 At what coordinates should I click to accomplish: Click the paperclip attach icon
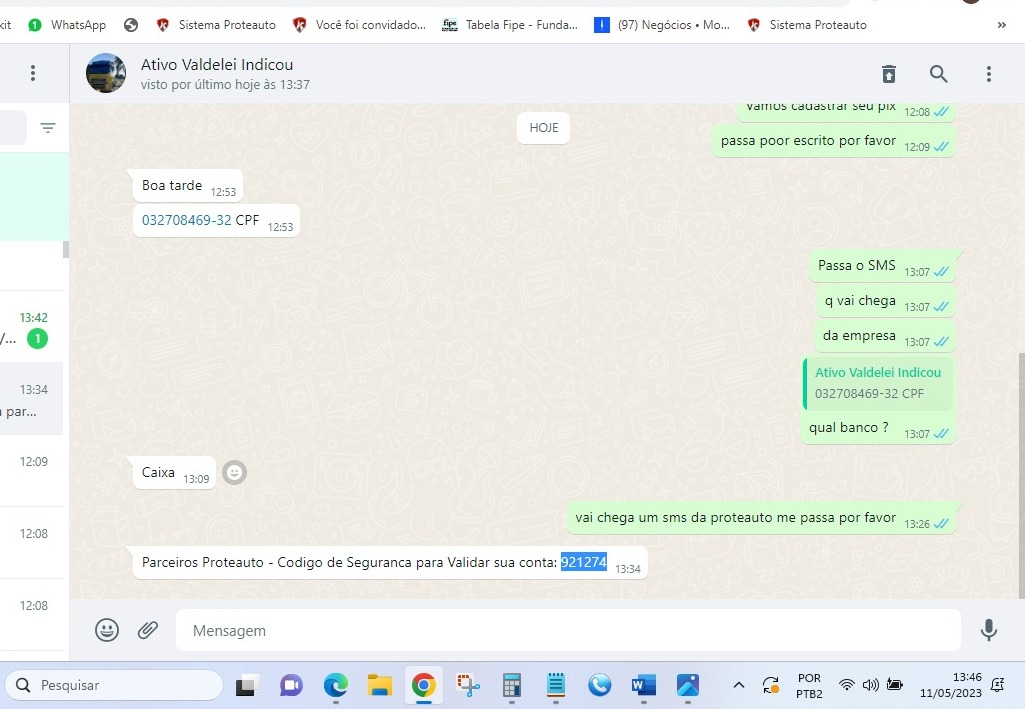[148, 630]
